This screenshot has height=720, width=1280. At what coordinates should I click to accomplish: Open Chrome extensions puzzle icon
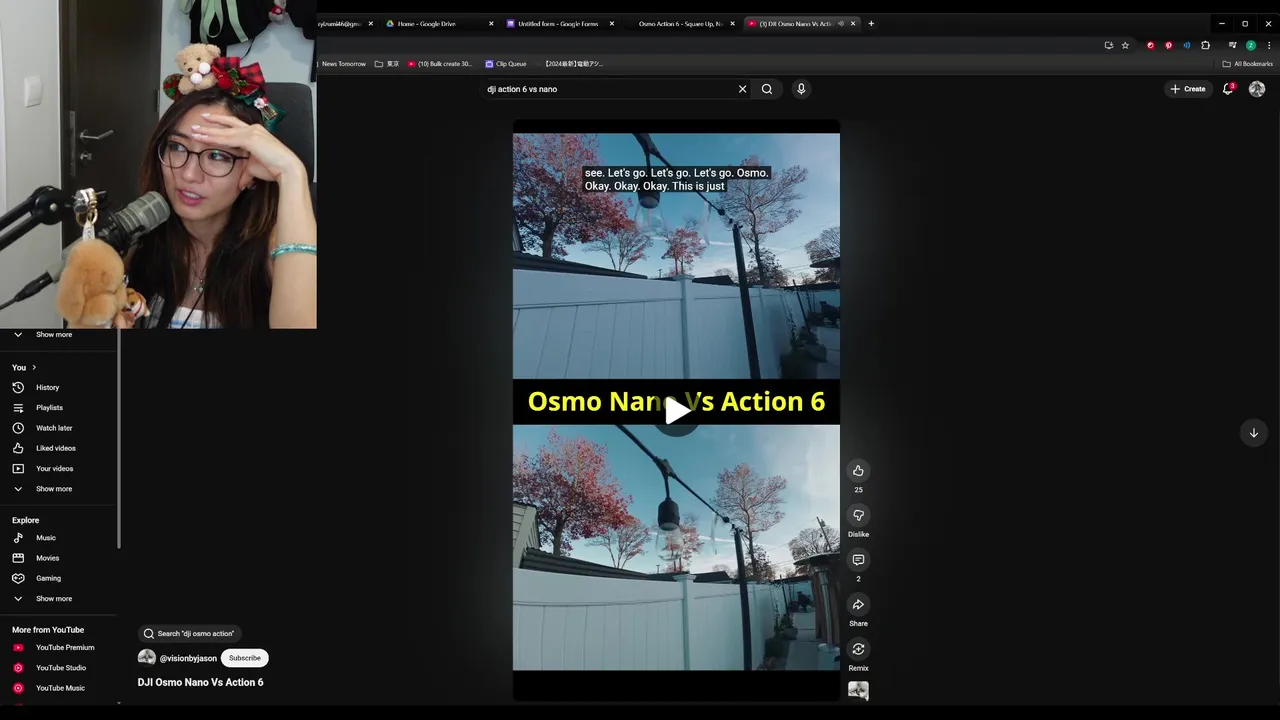[1205, 45]
